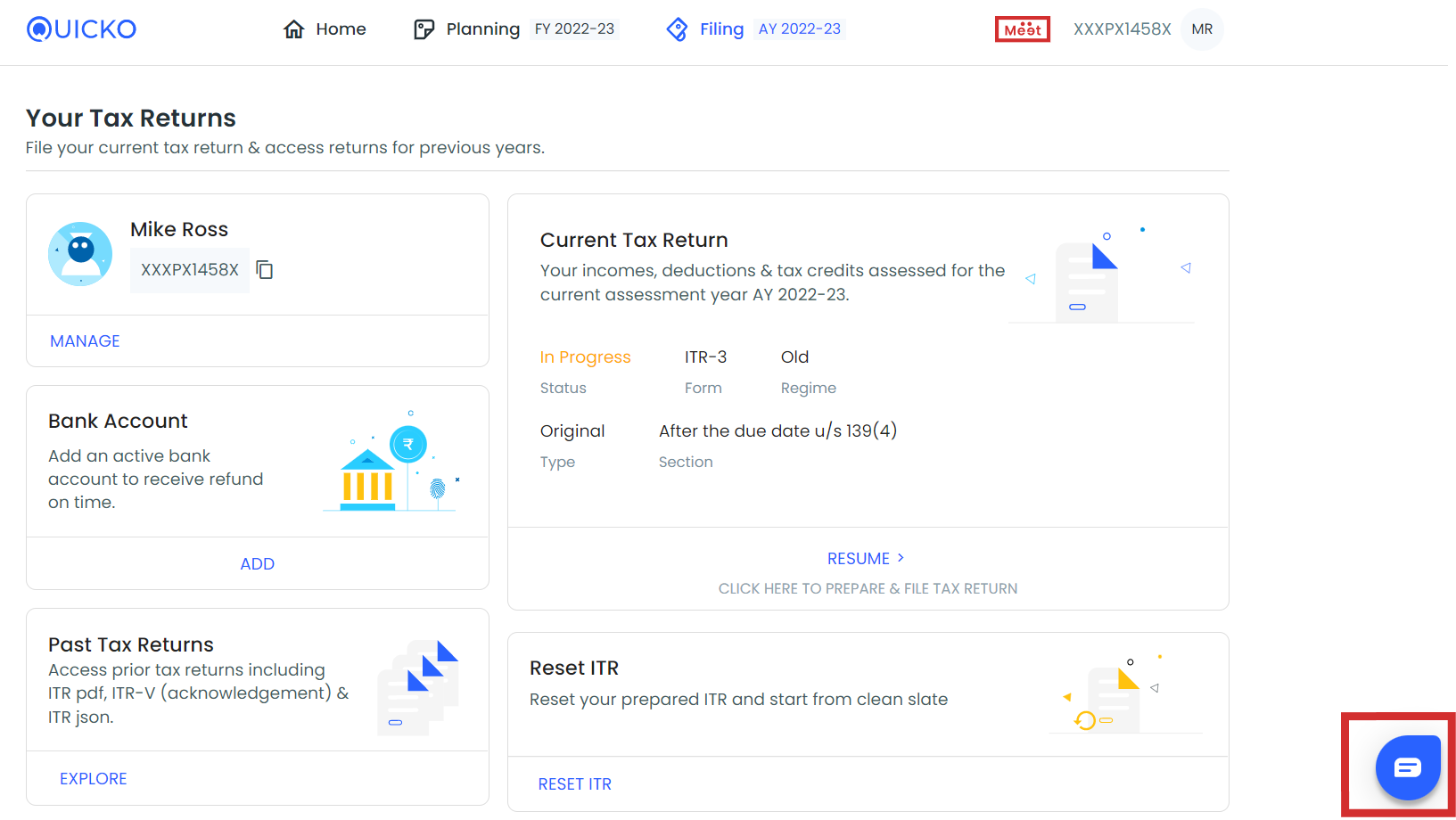Open the MR profile avatar
This screenshot has width=1456, height=820.
[x=1202, y=29]
